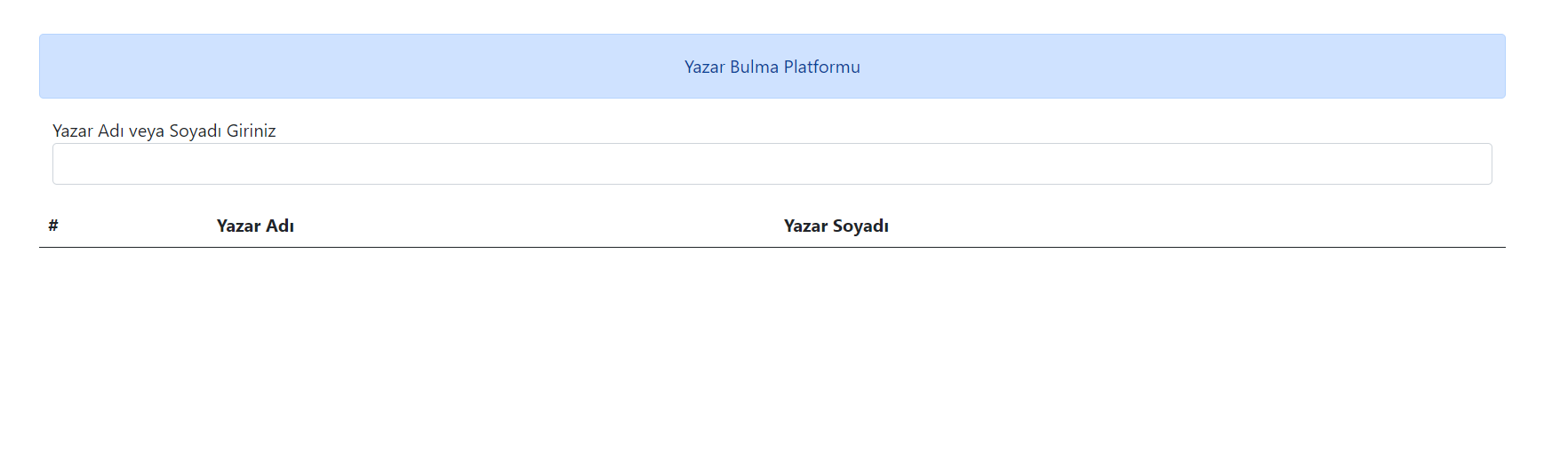Click the author name search input field

pyautogui.click(x=772, y=164)
